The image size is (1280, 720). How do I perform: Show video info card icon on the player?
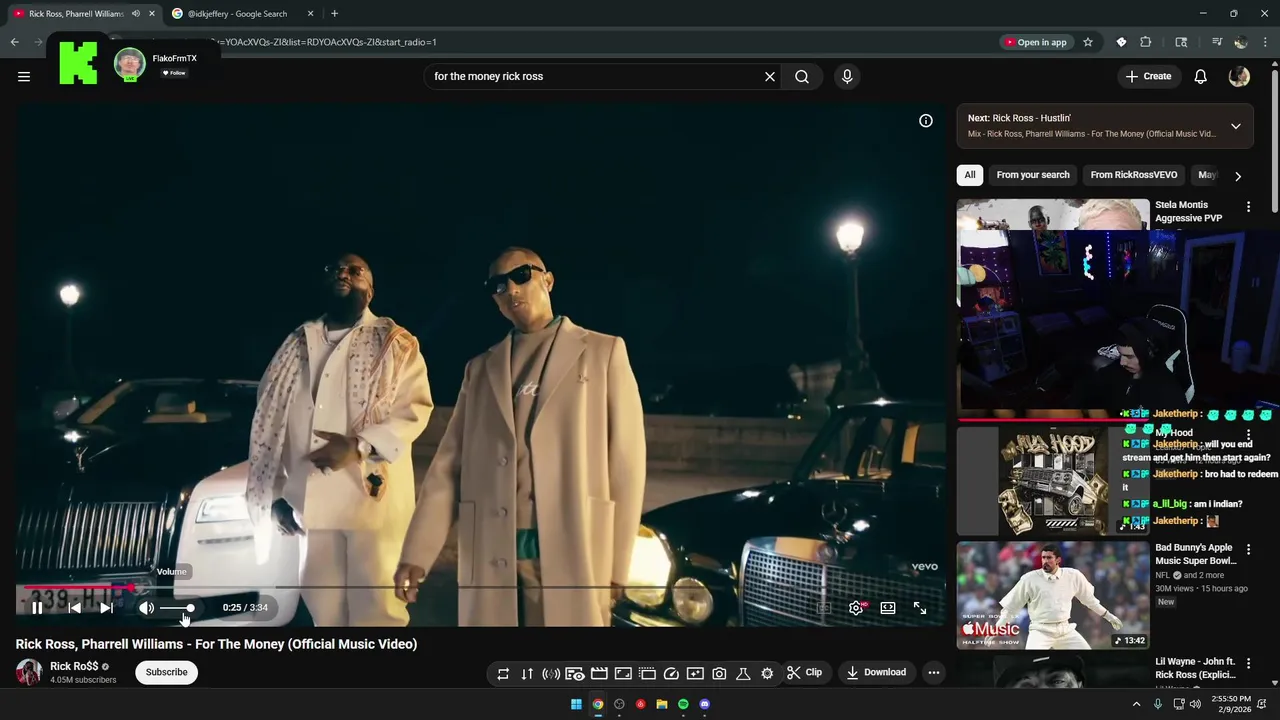(926, 121)
